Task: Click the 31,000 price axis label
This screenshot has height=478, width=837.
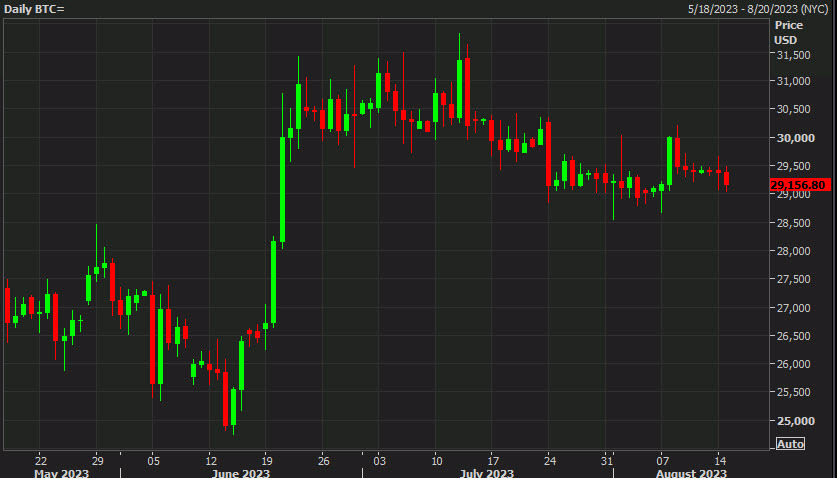Action: pyautogui.click(x=793, y=81)
